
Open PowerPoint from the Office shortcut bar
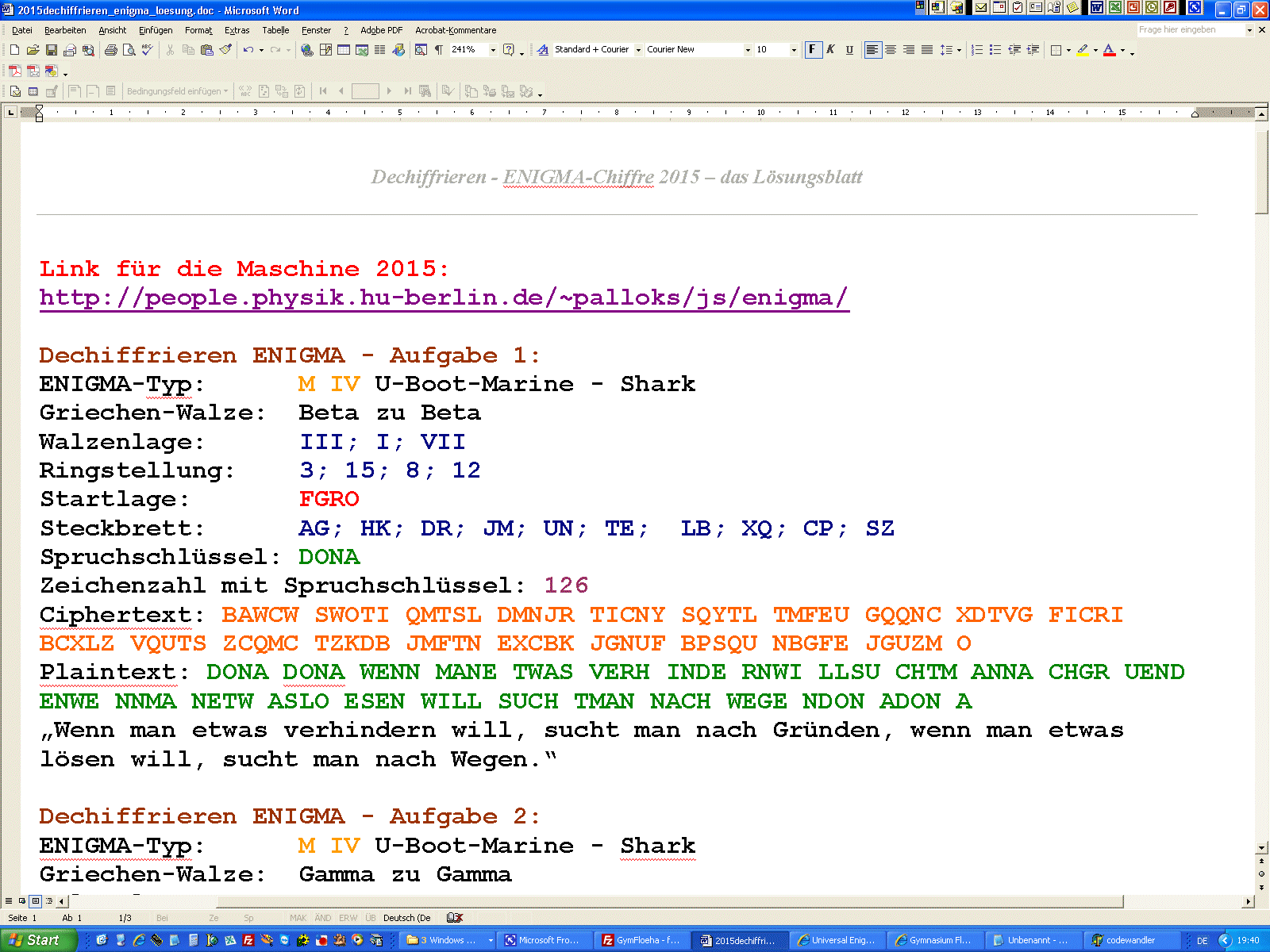1133,8
